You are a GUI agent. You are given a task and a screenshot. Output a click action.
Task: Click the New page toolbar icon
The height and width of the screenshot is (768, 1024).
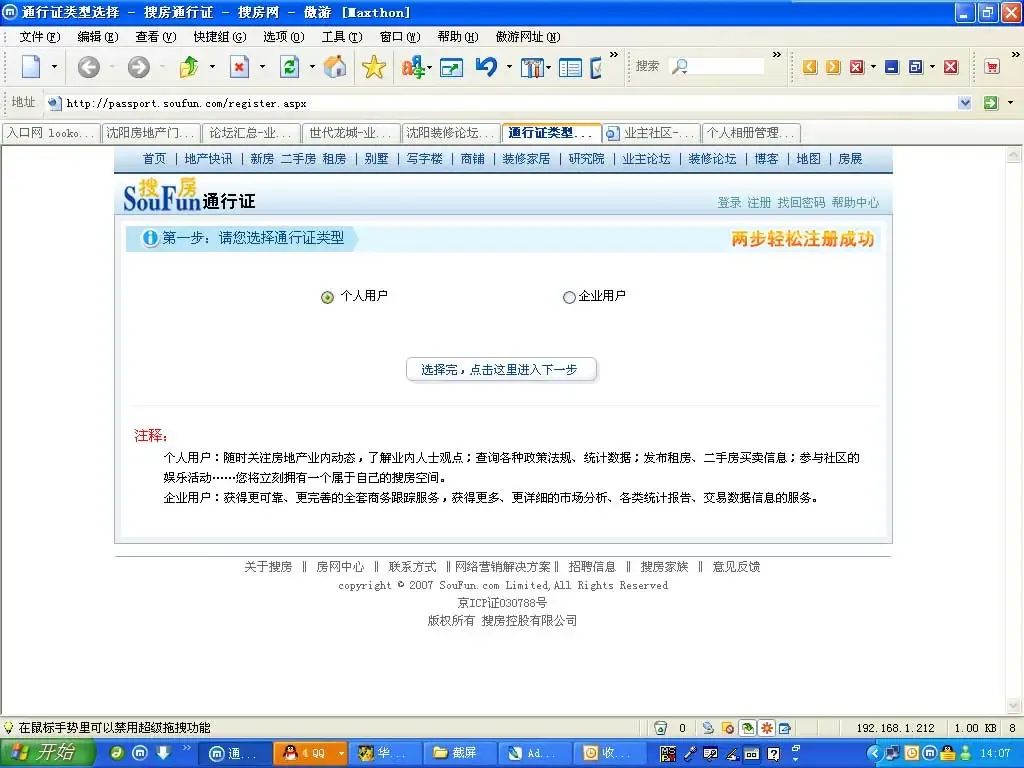[31, 67]
